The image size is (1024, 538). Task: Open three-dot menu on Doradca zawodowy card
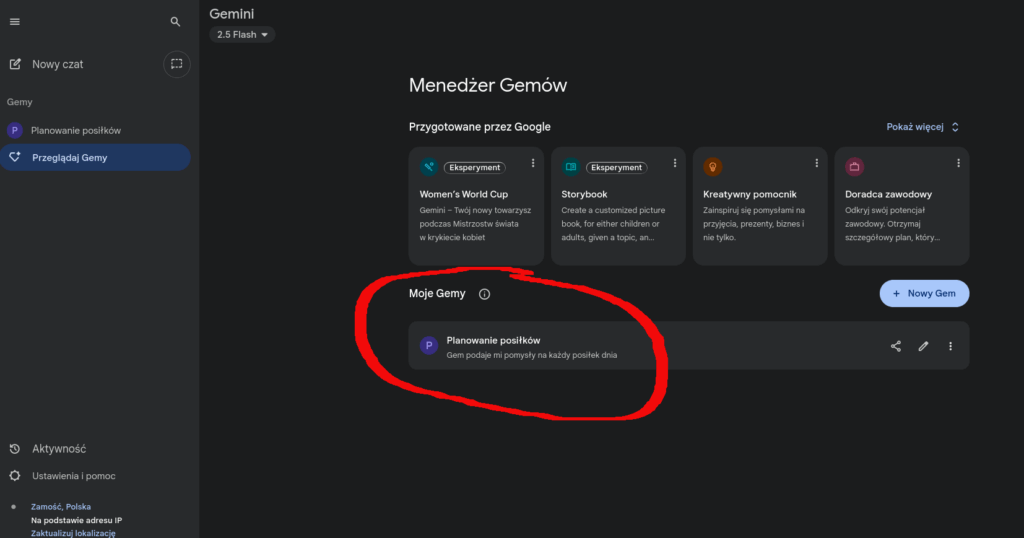pyautogui.click(x=959, y=163)
